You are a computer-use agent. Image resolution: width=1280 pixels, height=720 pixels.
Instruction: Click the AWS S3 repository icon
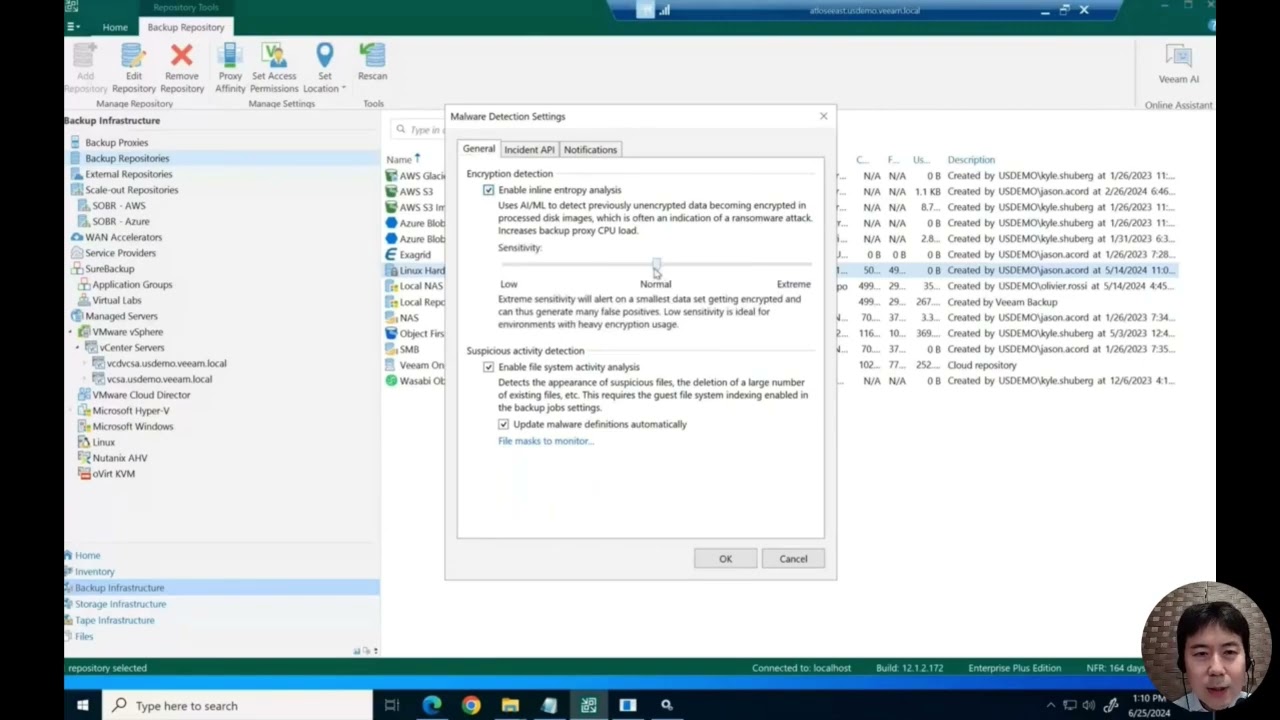pyautogui.click(x=392, y=191)
